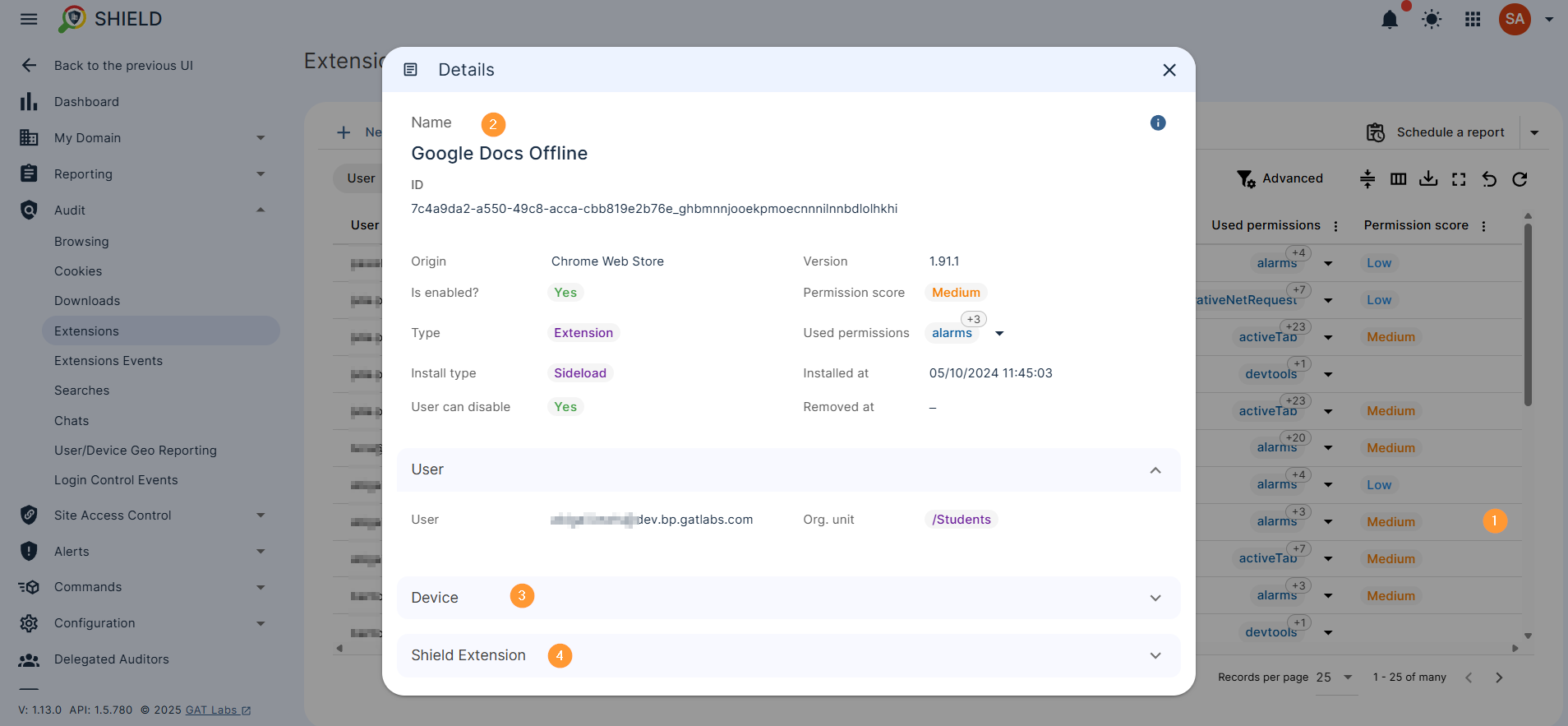
Task: Click the download/export icon
Action: coord(1428,179)
